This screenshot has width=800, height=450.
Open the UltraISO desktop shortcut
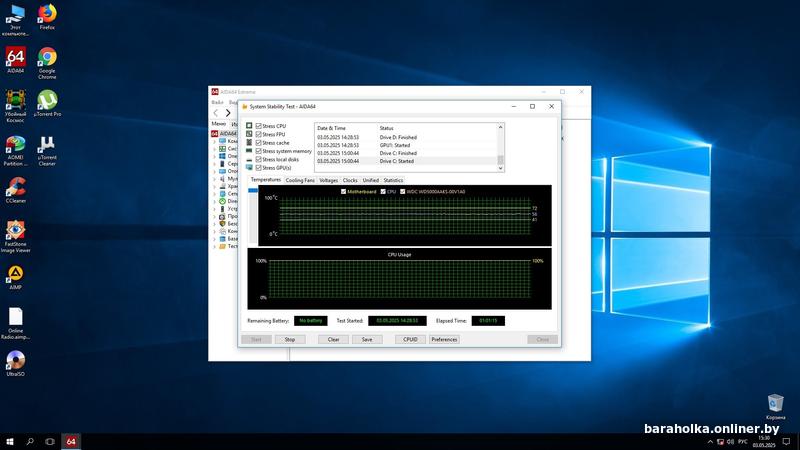click(15, 363)
